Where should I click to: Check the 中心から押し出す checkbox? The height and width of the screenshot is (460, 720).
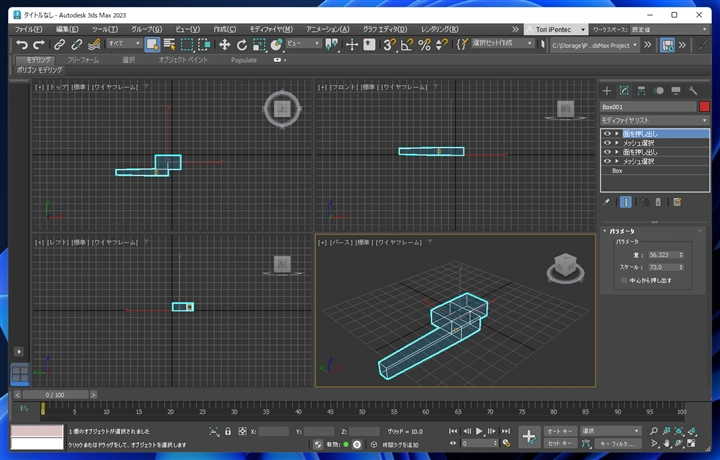624,280
